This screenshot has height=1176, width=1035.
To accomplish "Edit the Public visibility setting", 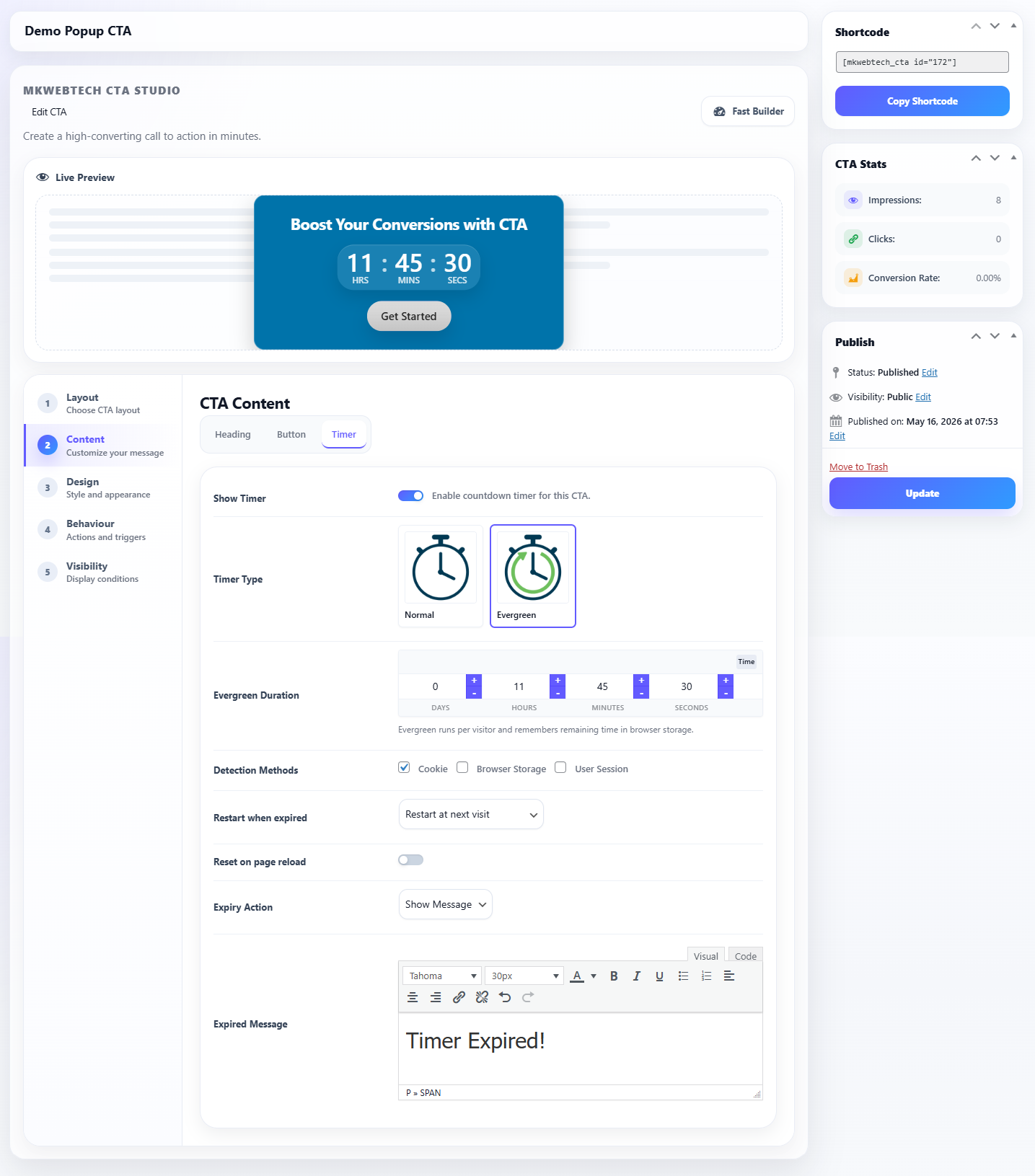I will click(923, 397).
